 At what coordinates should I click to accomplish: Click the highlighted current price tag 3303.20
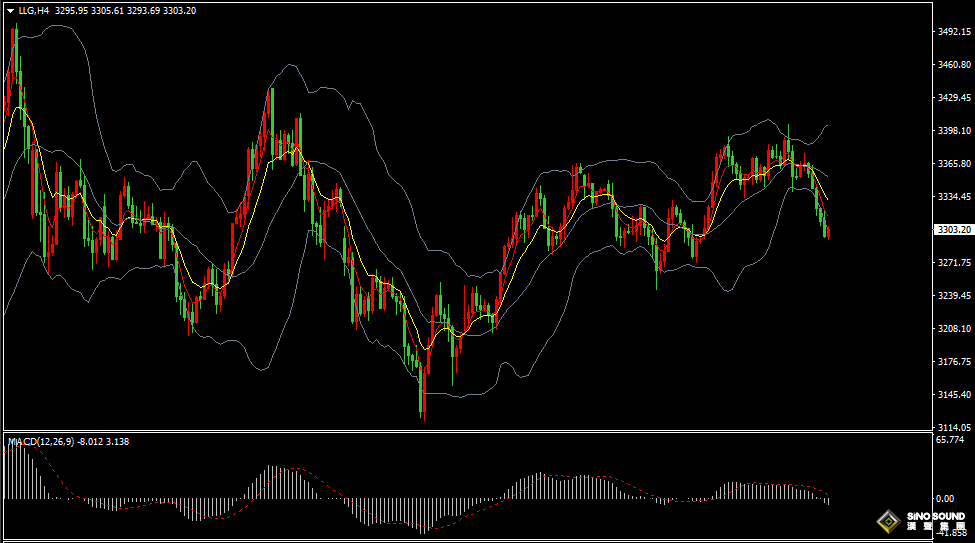coord(952,230)
